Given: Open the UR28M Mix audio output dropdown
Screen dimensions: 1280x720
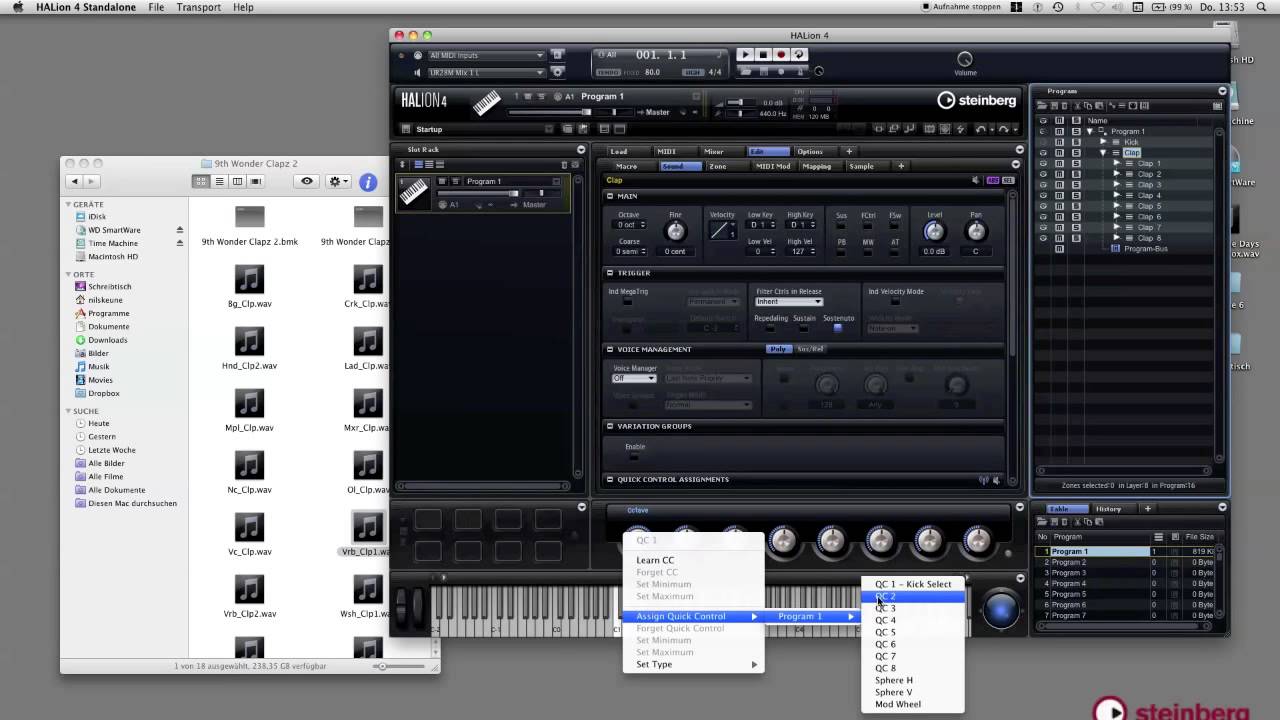Looking at the screenshot, I should pyautogui.click(x=486, y=72).
